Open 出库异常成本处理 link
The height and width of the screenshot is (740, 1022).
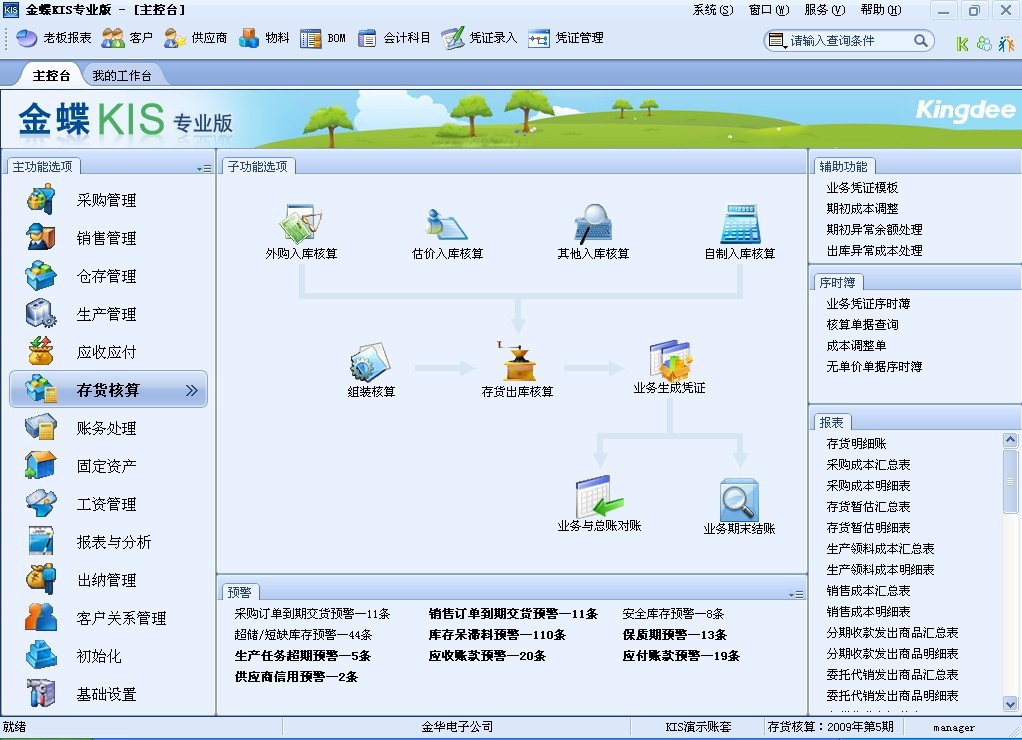click(874, 250)
